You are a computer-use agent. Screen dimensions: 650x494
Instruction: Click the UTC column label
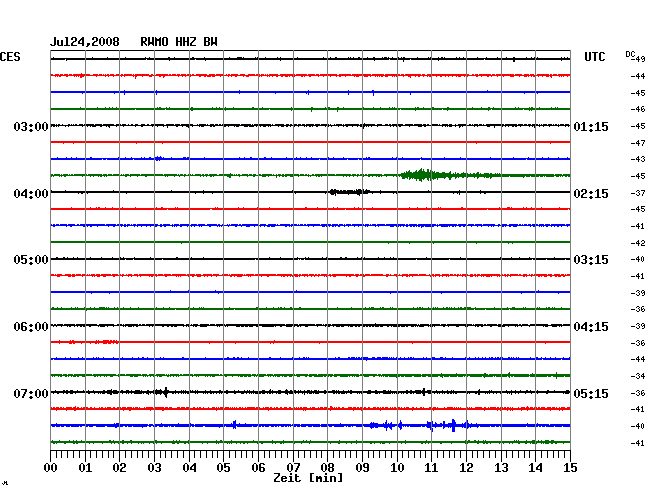point(595,57)
